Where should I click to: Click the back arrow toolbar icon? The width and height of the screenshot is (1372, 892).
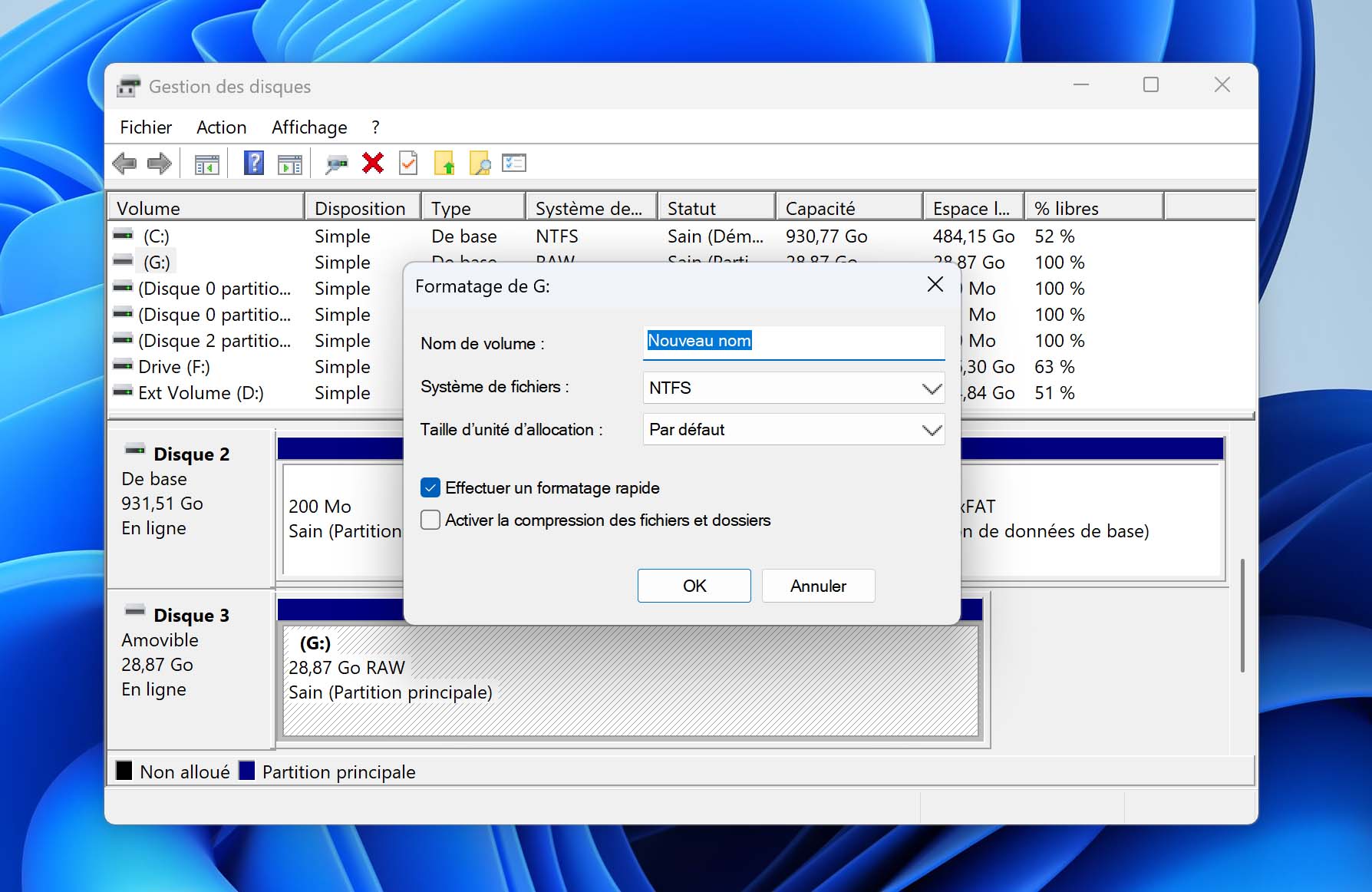124,164
